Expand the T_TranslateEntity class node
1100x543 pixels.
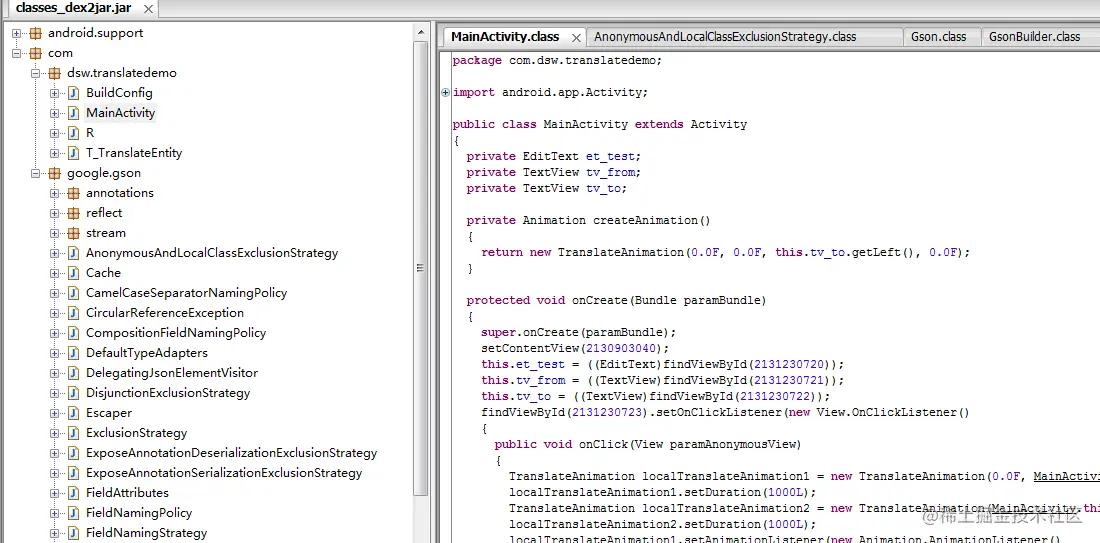pos(55,153)
